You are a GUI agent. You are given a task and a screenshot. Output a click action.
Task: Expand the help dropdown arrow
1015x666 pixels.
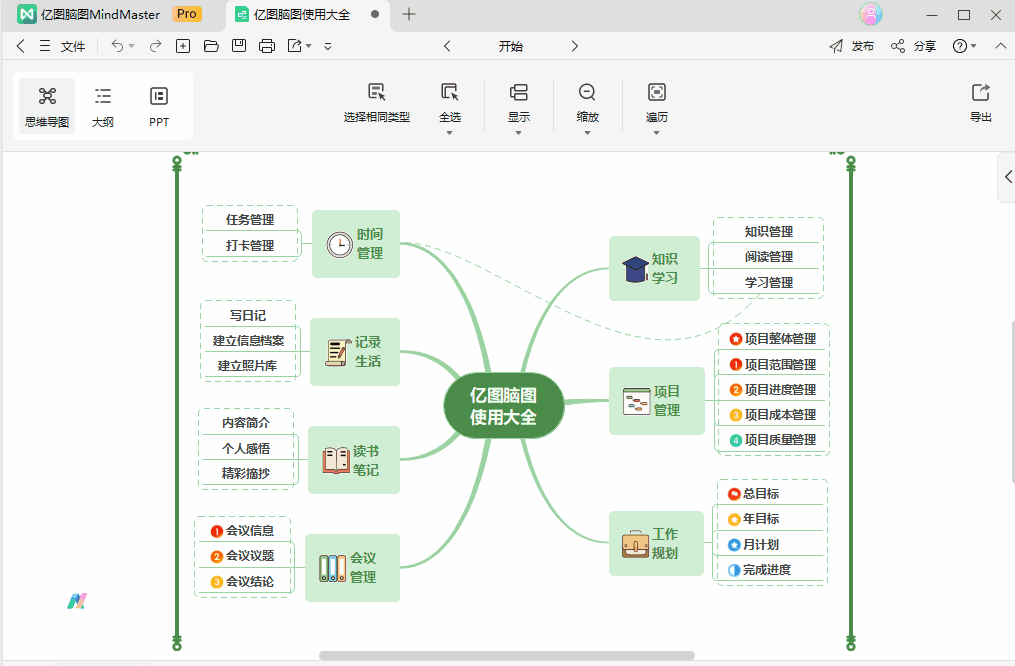tap(974, 46)
